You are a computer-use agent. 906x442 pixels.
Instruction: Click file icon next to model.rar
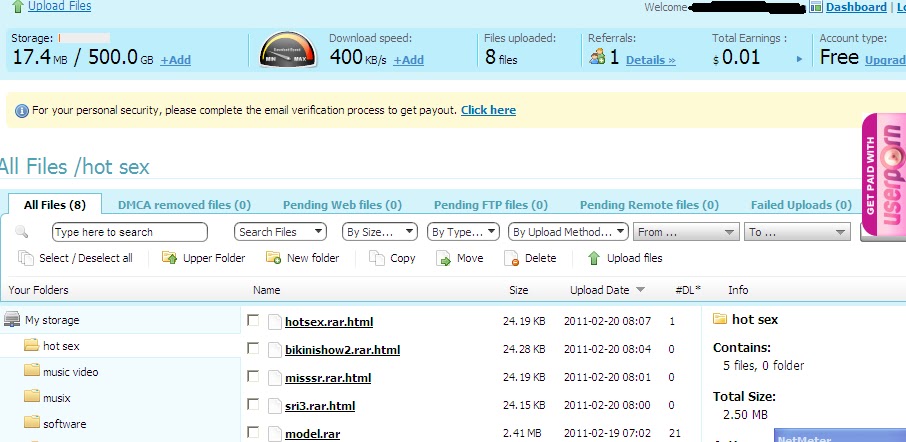point(274,433)
